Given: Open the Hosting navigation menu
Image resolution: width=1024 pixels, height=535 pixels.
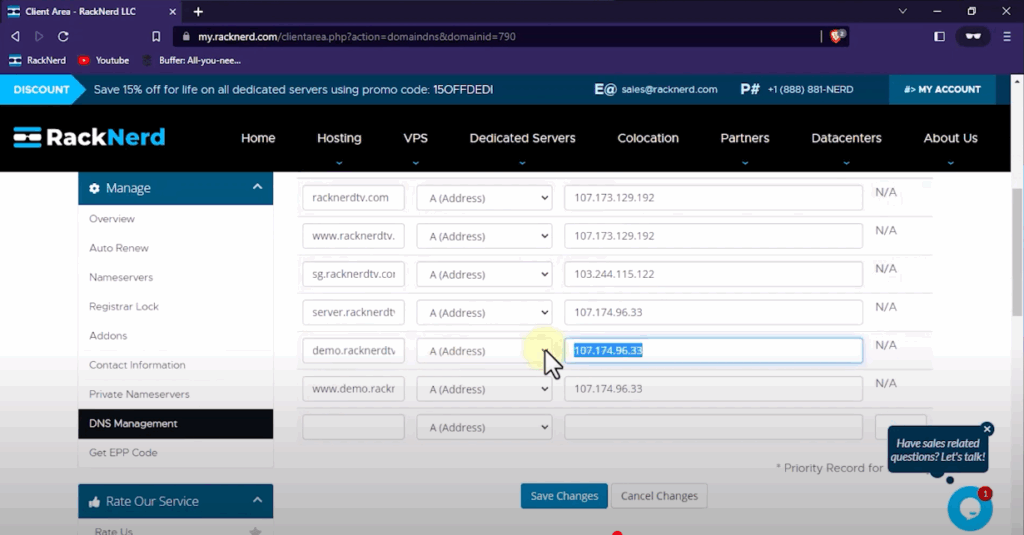Looking at the screenshot, I should click(339, 138).
